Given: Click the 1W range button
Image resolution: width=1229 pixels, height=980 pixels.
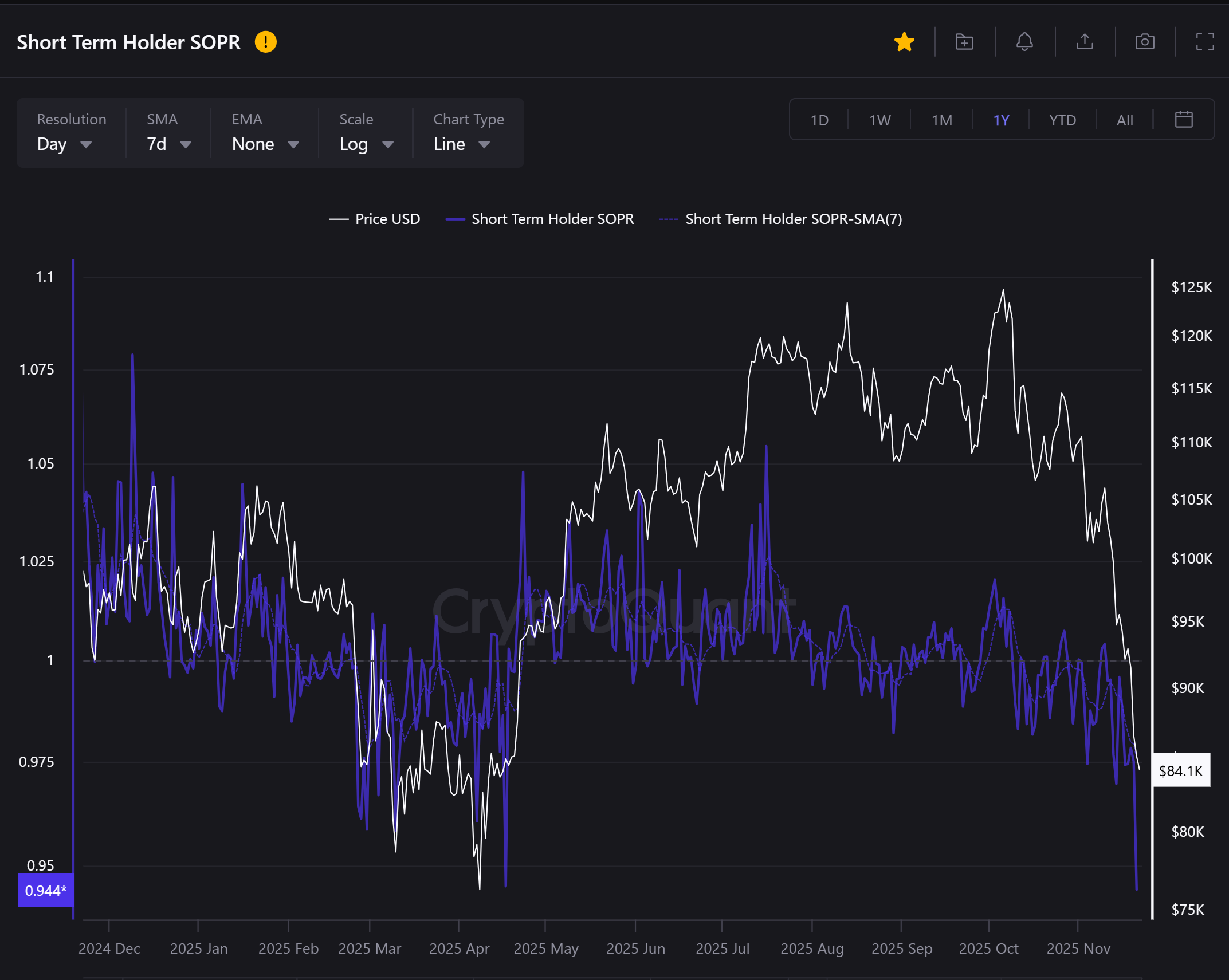Looking at the screenshot, I should tap(879, 120).
